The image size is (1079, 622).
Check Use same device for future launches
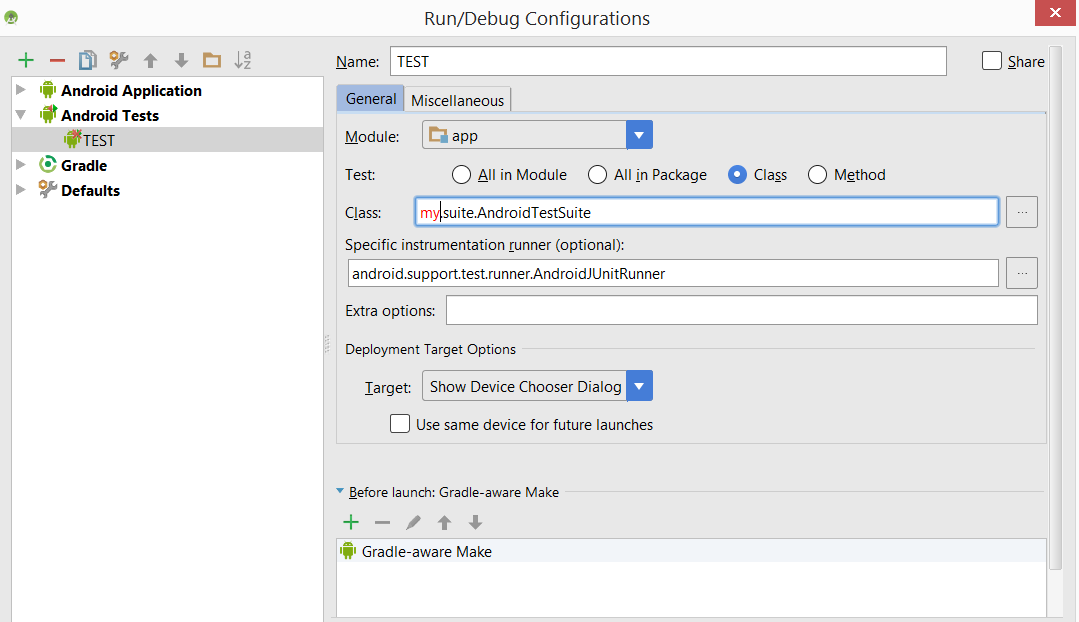click(x=400, y=424)
